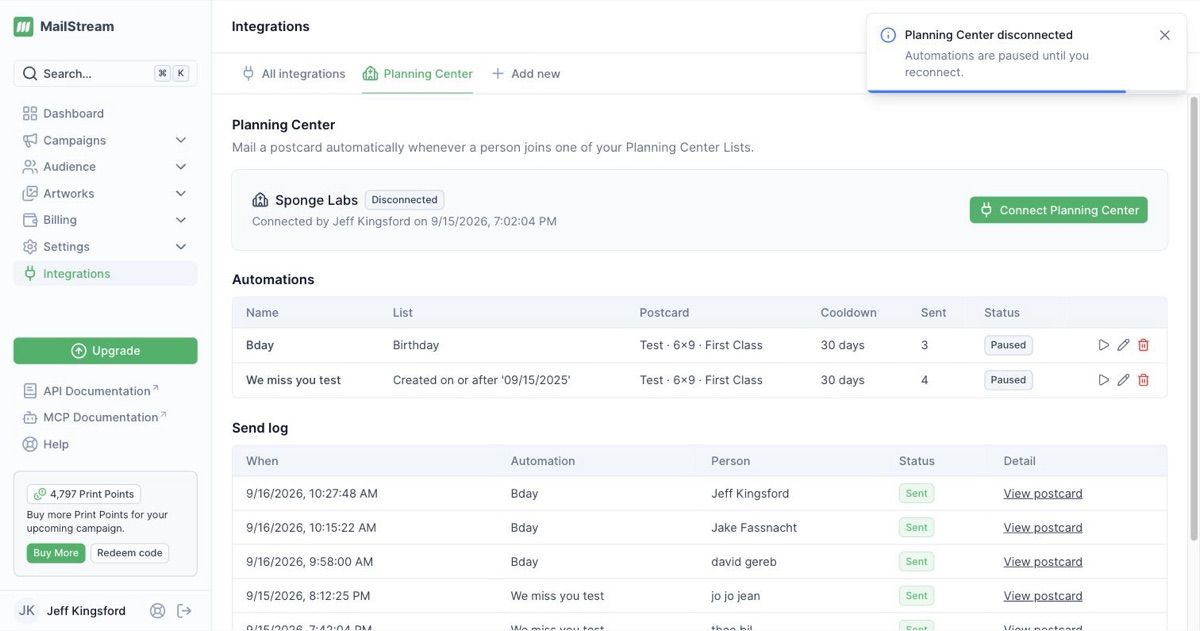Click the Jeff Kingsford name in sidebar footer
The height and width of the screenshot is (631, 1200).
(x=87, y=611)
